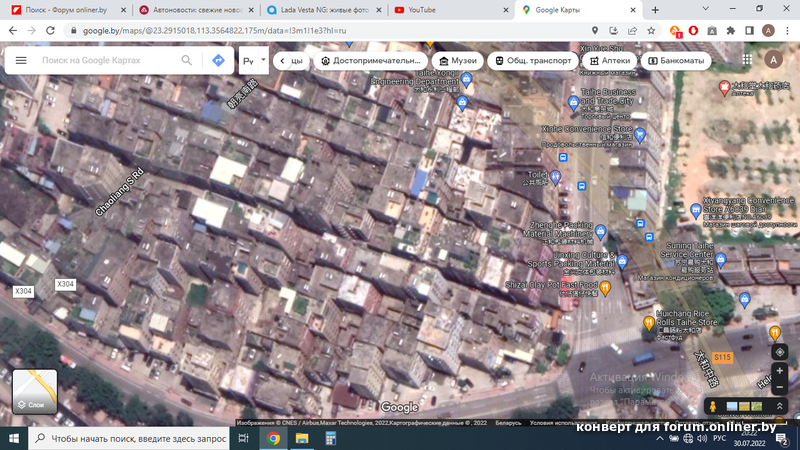Click the Xiyangyang Convenience Store marker
Screen dimensions: 800x450
(x=696, y=210)
